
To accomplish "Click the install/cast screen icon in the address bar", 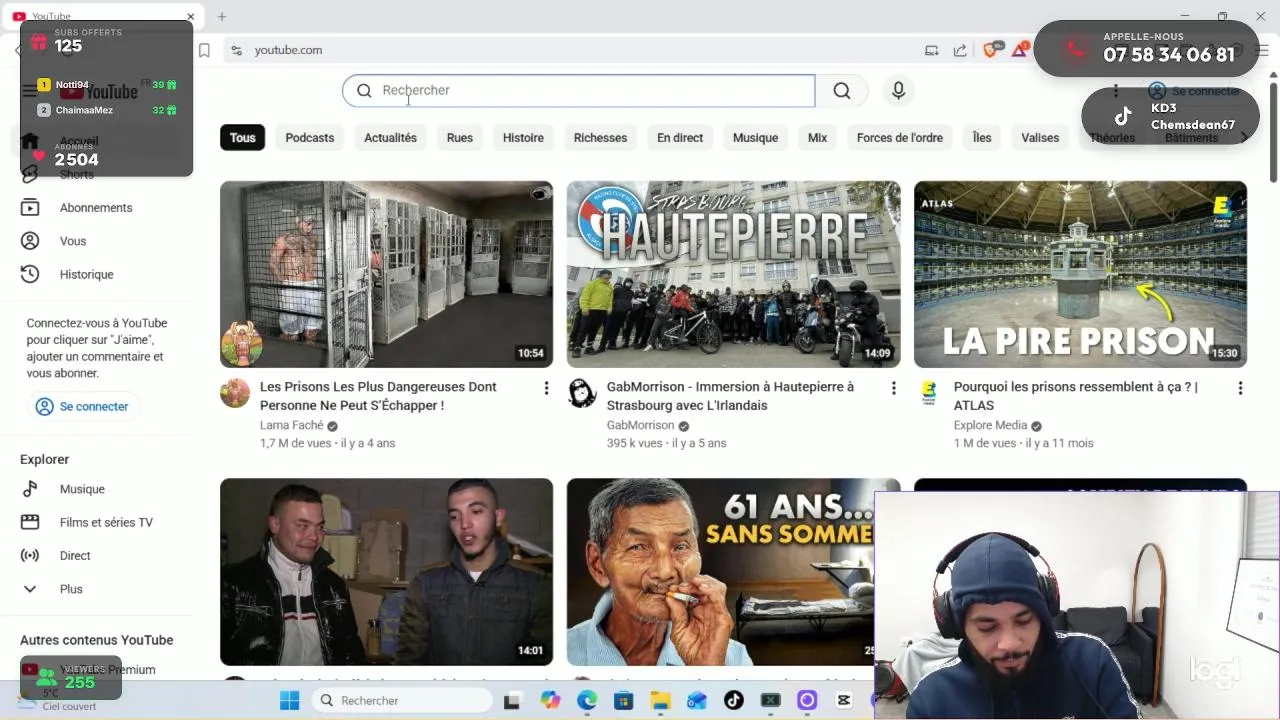I will tap(932, 50).
